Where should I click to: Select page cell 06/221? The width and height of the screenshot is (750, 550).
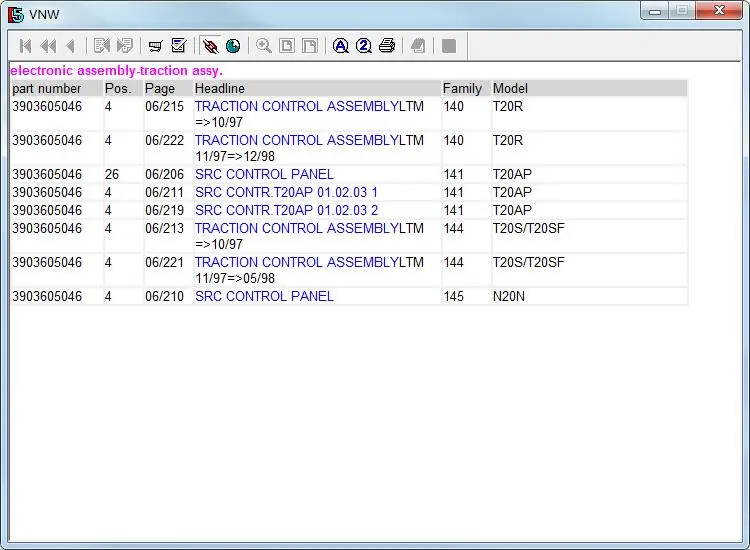[164, 262]
